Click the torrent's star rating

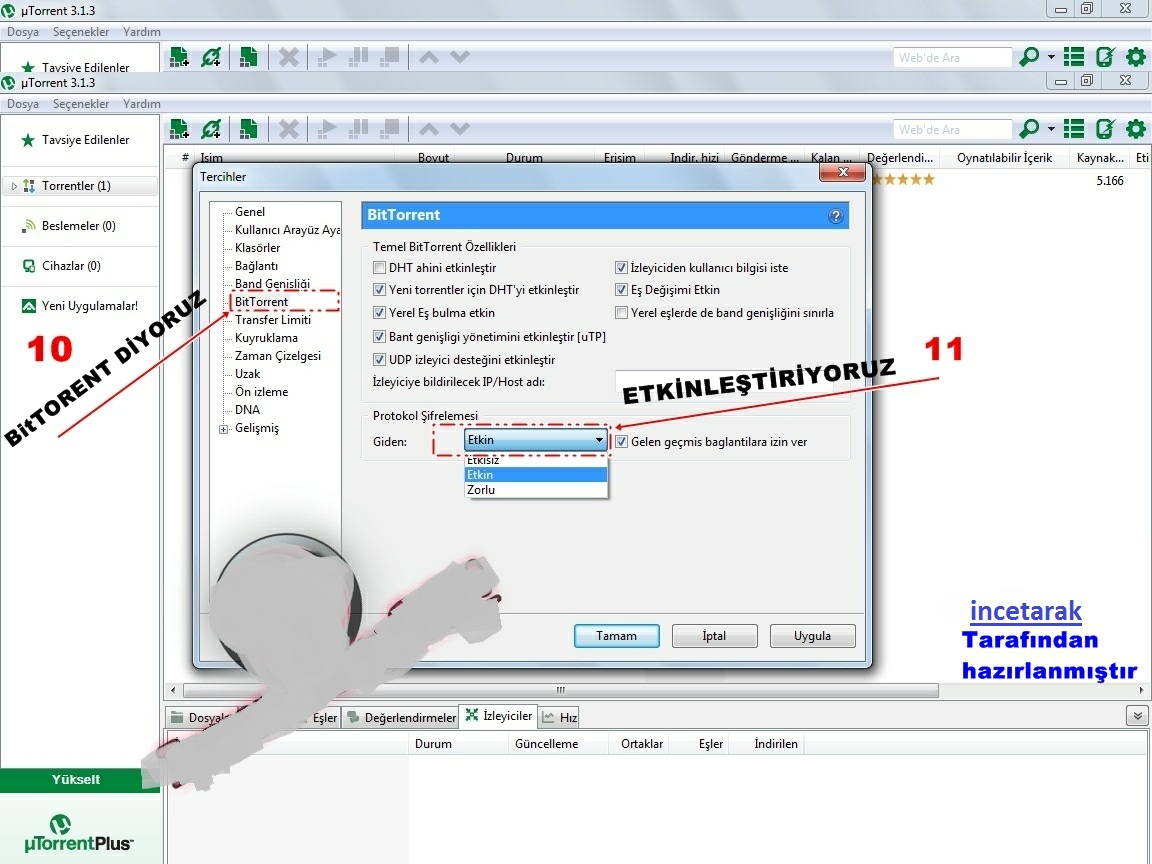[x=903, y=179]
